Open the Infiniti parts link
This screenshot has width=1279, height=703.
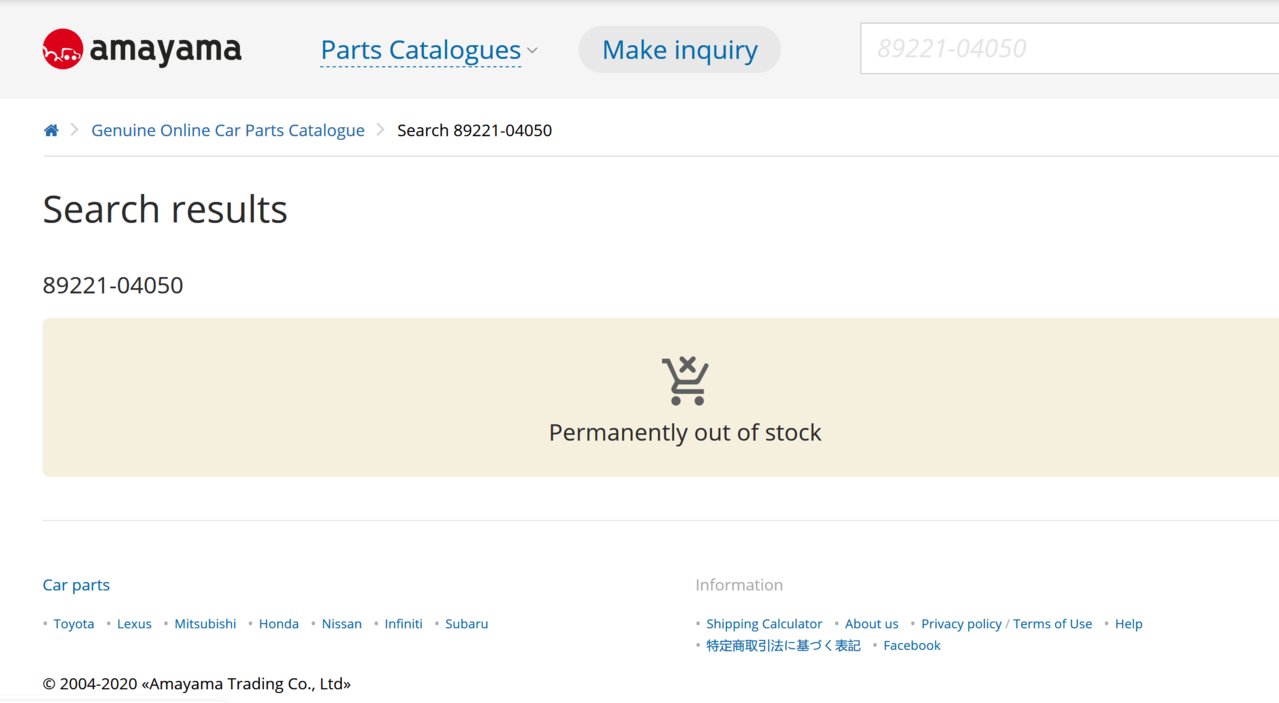pos(404,624)
